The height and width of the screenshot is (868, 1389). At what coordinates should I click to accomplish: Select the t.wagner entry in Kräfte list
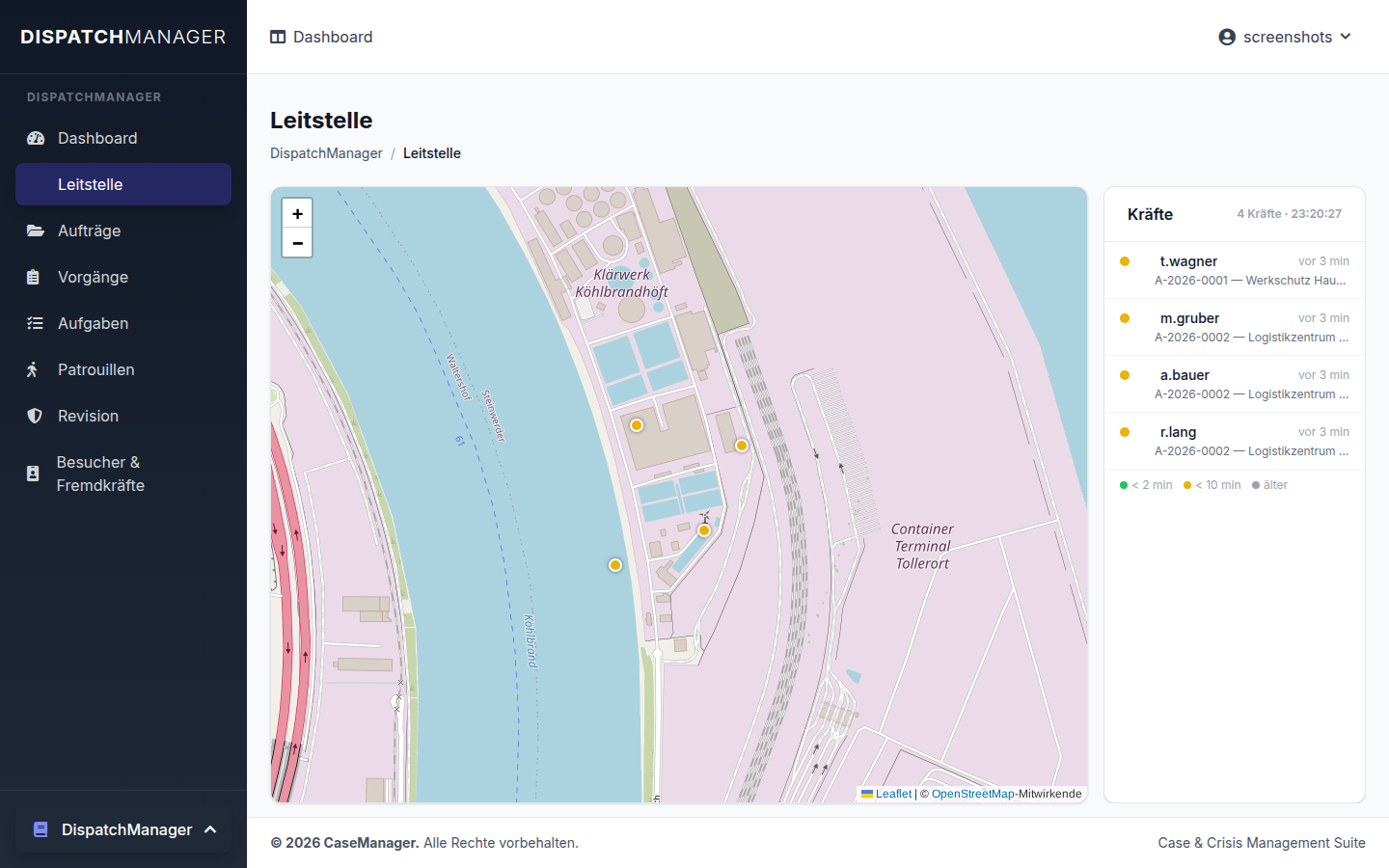(1235, 270)
